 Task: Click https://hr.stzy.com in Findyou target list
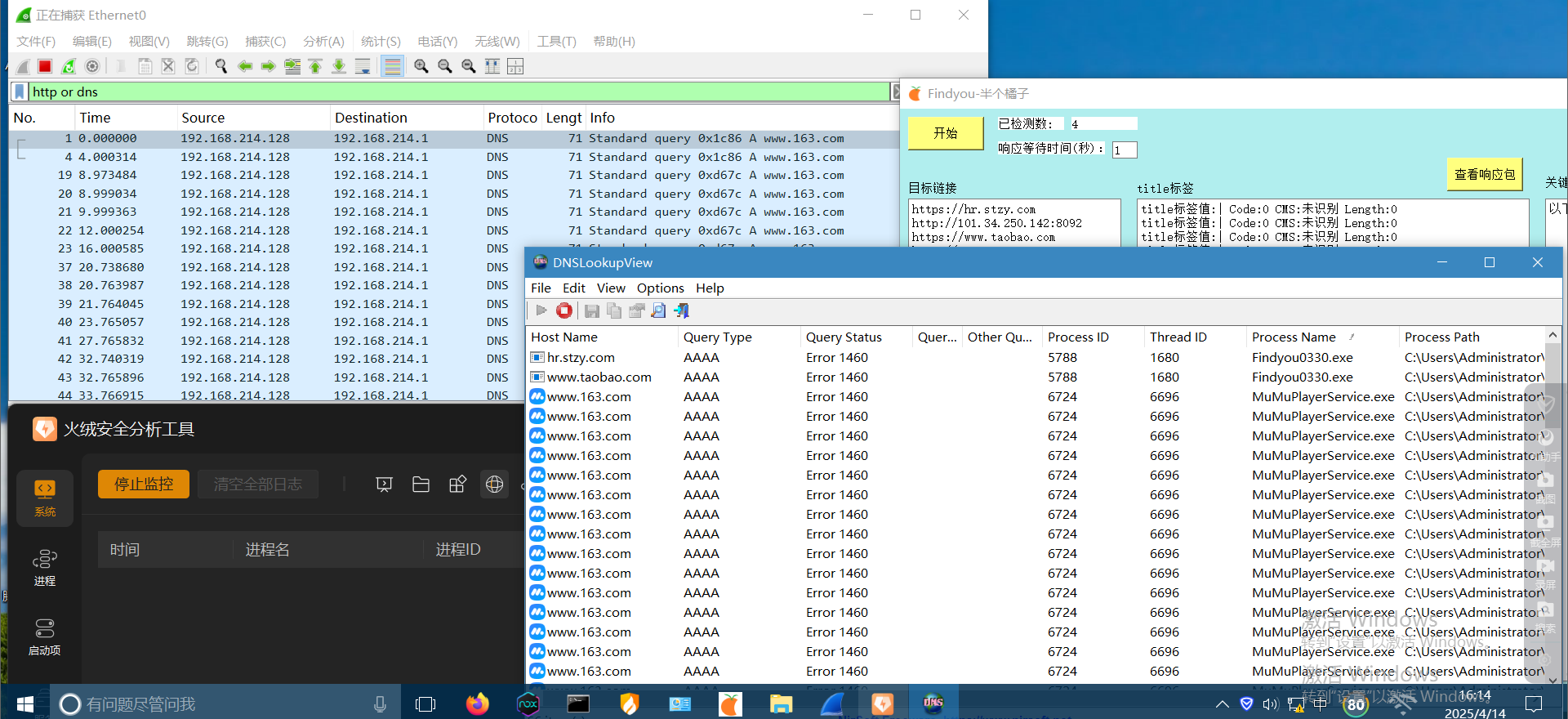[x=973, y=209]
